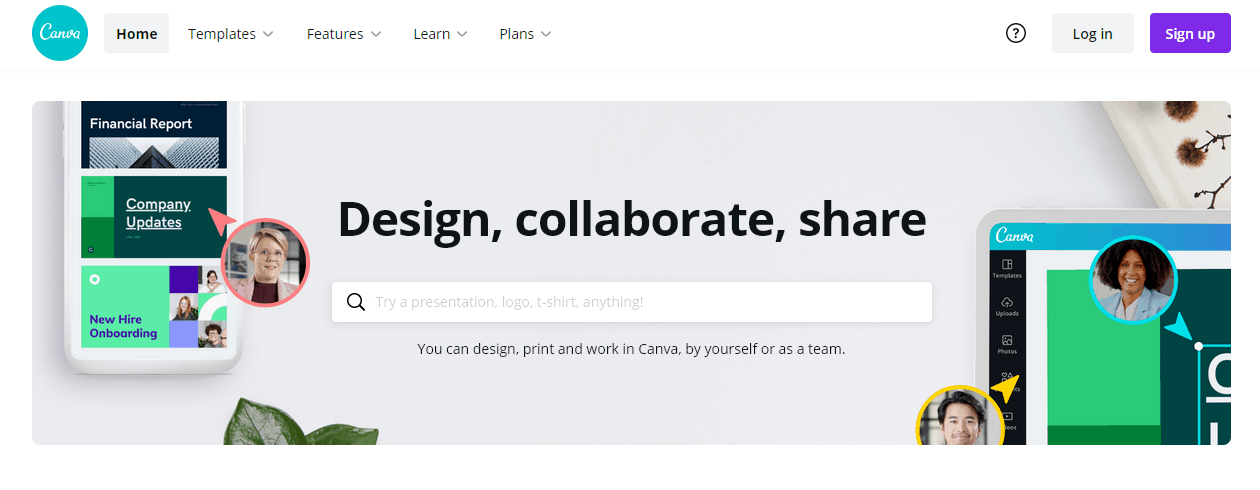1260x490 pixels.
Task: Go to the Home tab
Action: click(x=137, y=33)
